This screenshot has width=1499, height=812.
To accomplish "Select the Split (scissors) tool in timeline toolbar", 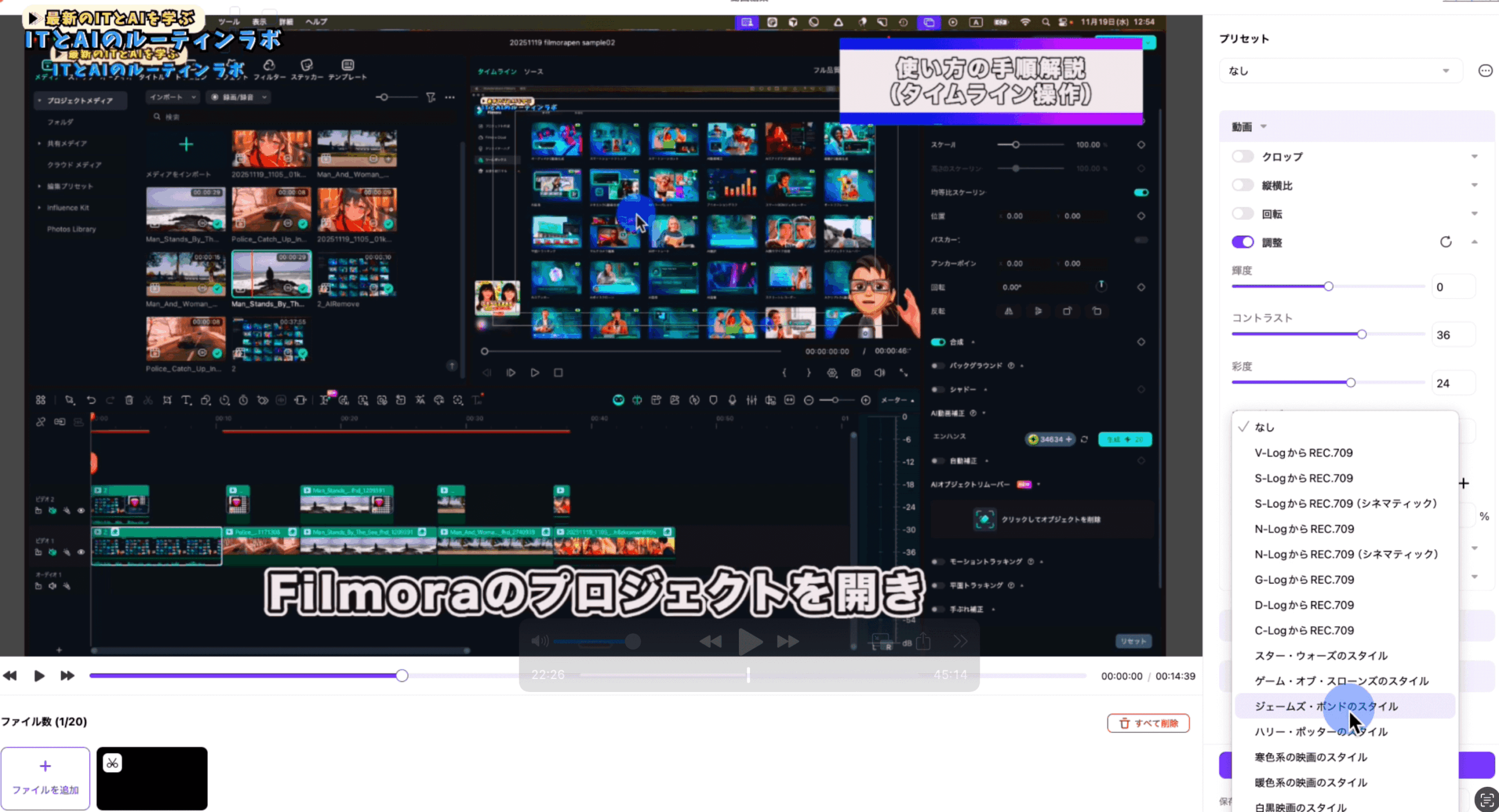I will click(148, 400).
